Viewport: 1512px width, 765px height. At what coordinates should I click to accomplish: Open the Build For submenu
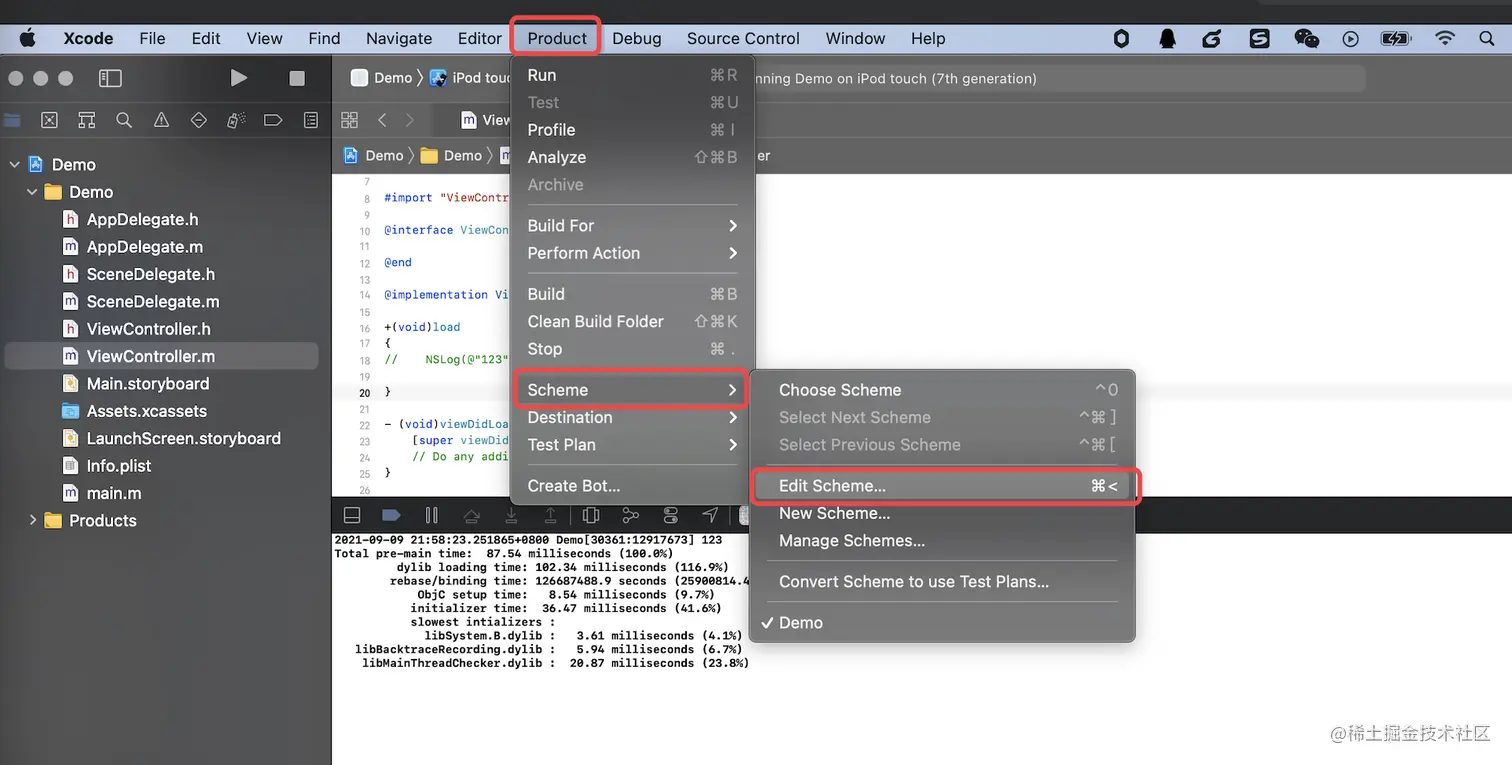coord(632,226)
